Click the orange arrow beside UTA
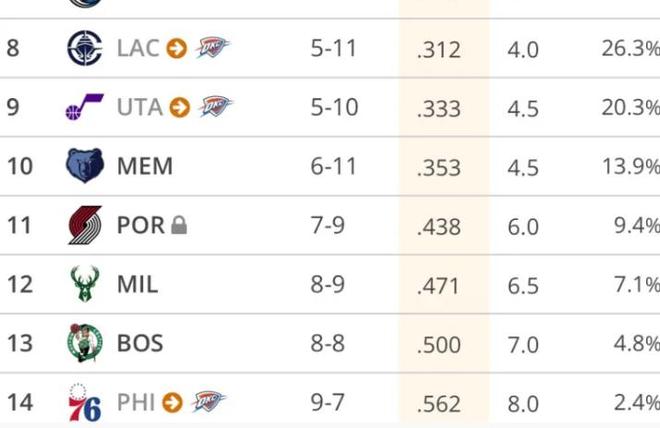 pyautogui.click(x=180, y=107)
